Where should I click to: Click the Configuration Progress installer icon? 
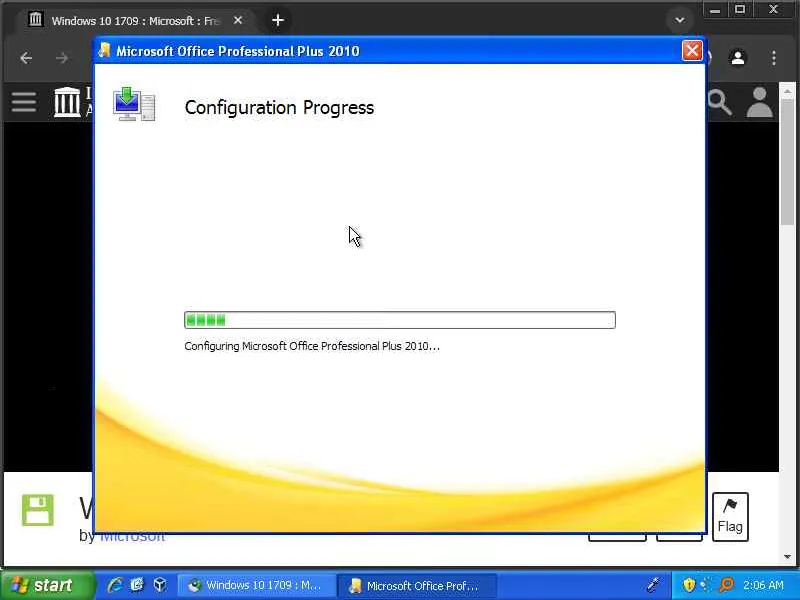(134, 104)
